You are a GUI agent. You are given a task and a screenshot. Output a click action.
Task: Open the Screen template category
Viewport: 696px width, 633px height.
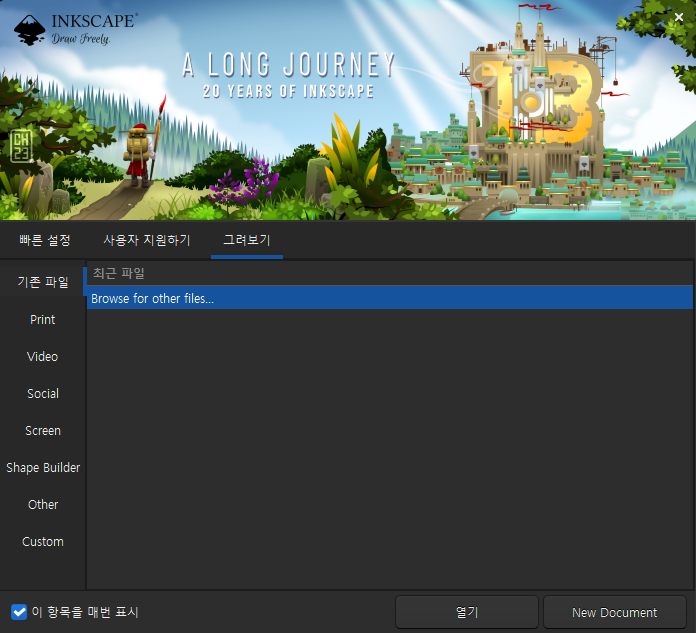43,431
